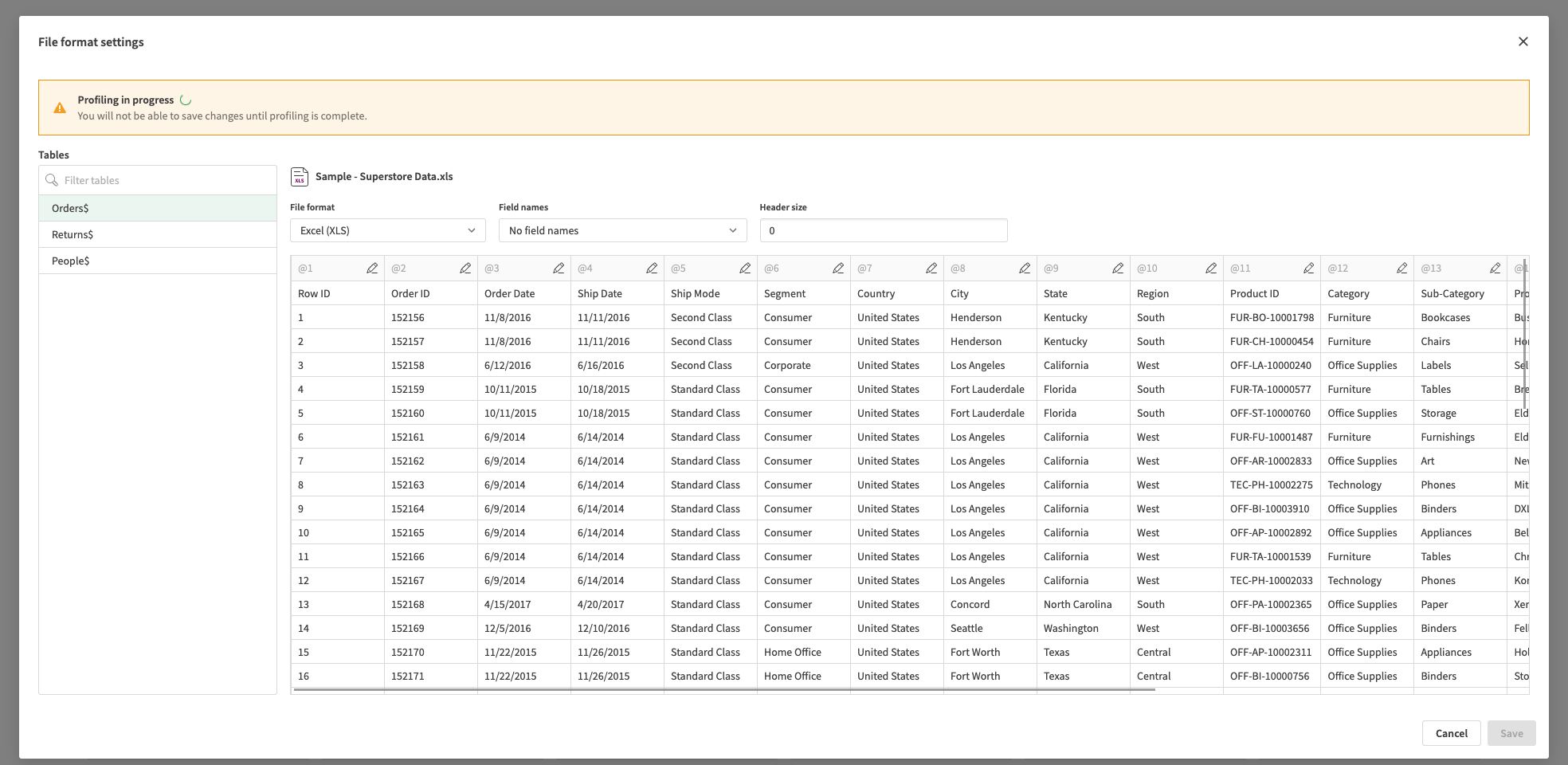Click the 'Storage' sub-category cell
This screenshot has height=765, width=1568.
click(1460, 413)
